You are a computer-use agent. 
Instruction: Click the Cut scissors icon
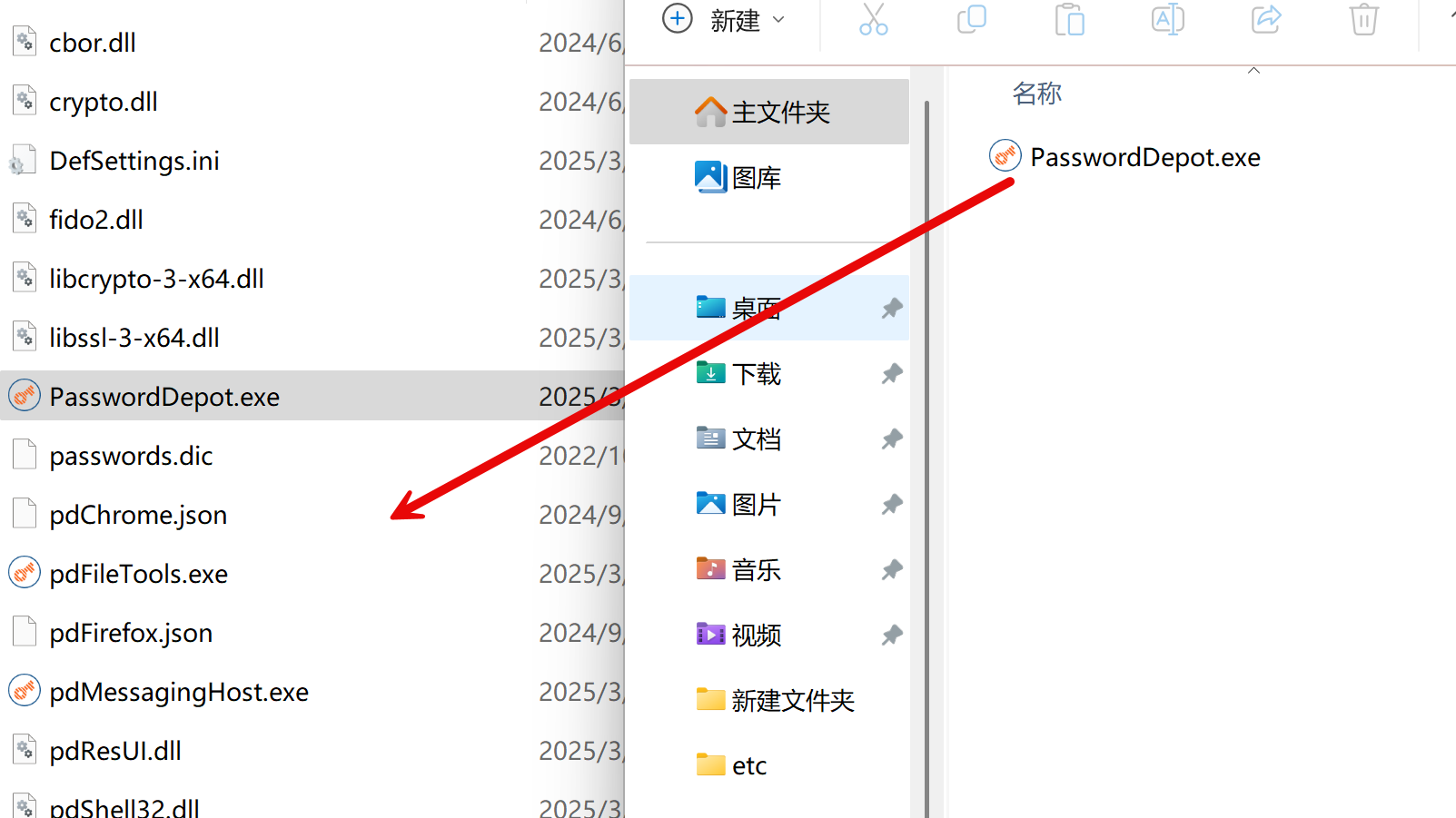click(x=874, y=19)
